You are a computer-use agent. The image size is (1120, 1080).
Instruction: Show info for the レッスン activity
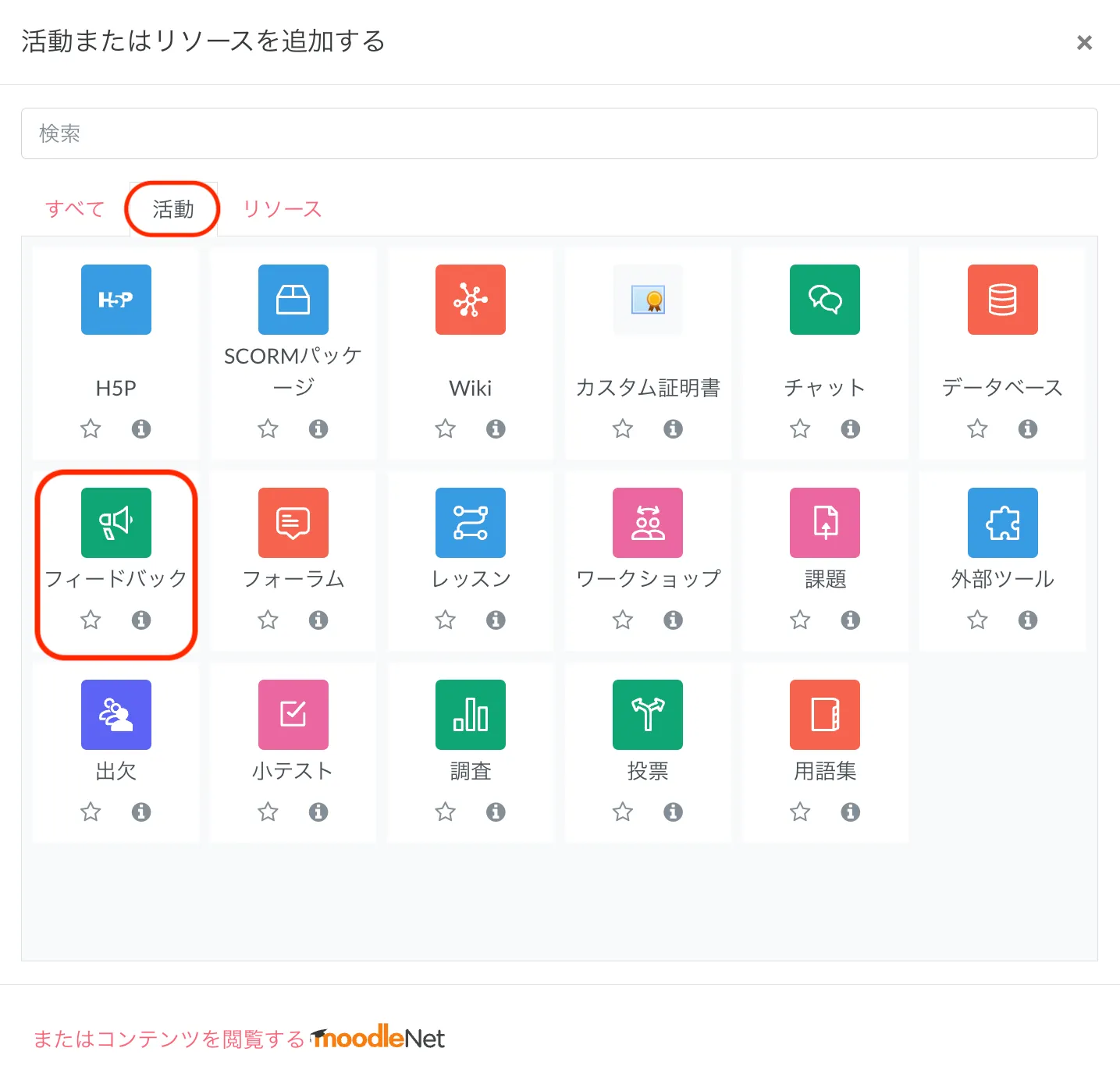[x=496, y=620]
